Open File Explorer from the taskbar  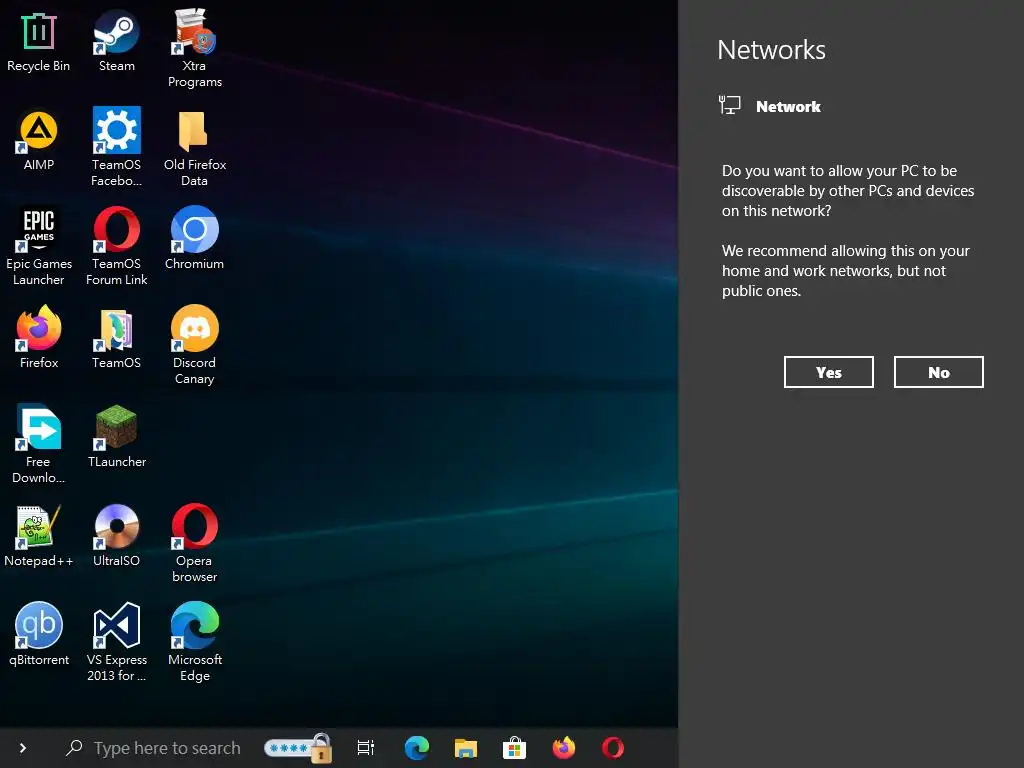[466, 748]
